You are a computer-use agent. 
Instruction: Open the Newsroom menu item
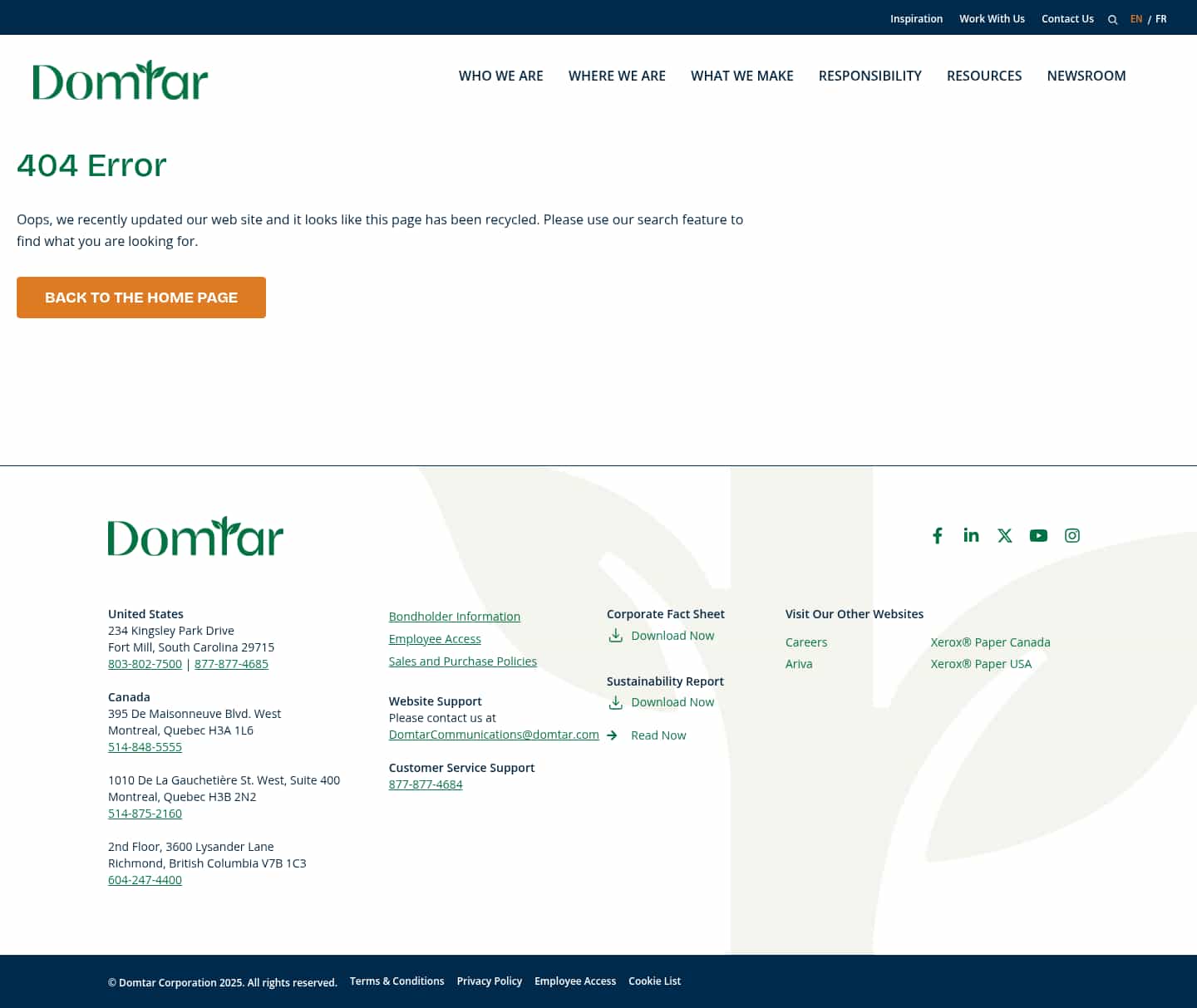(1086, 76)
